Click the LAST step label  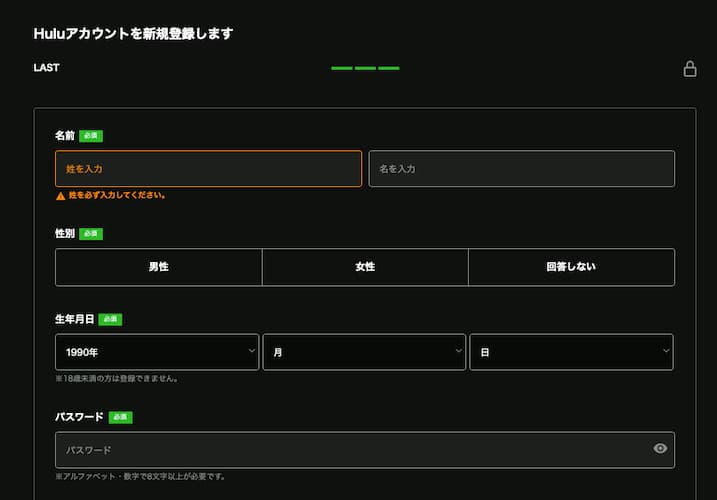click(x=46, y=68)
